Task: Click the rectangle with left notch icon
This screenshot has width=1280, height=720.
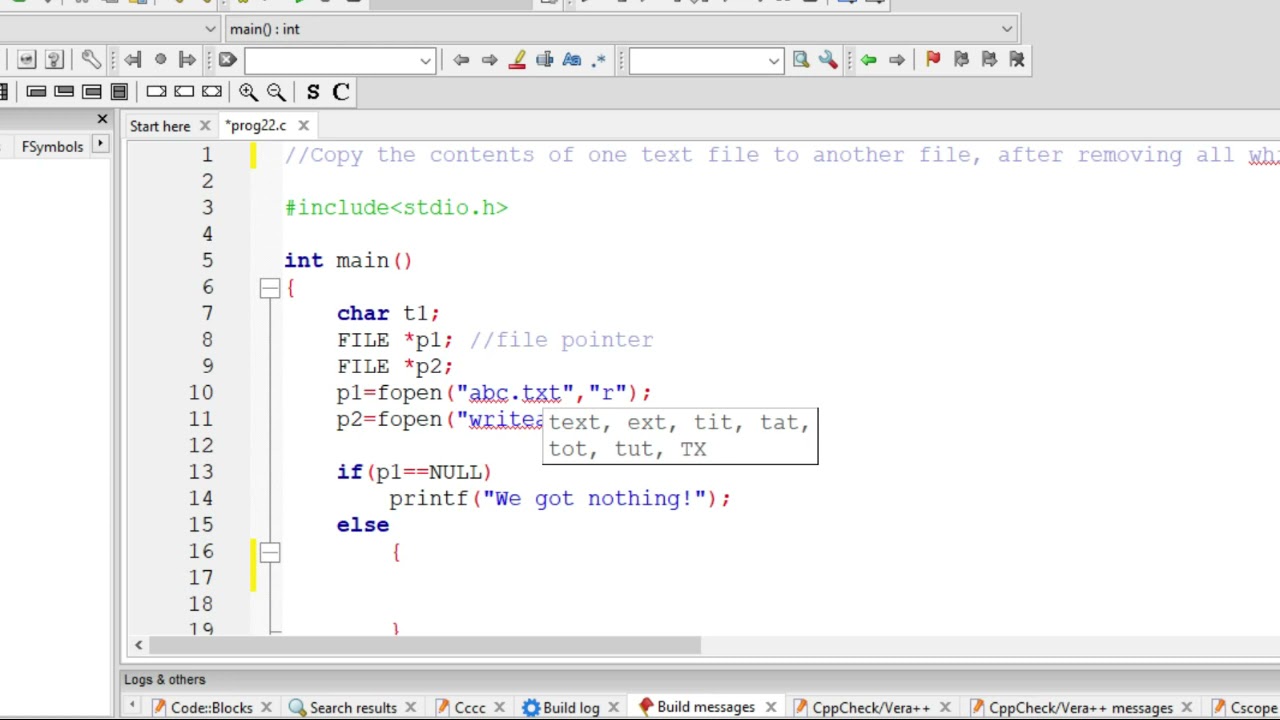Action: (184, 92)
